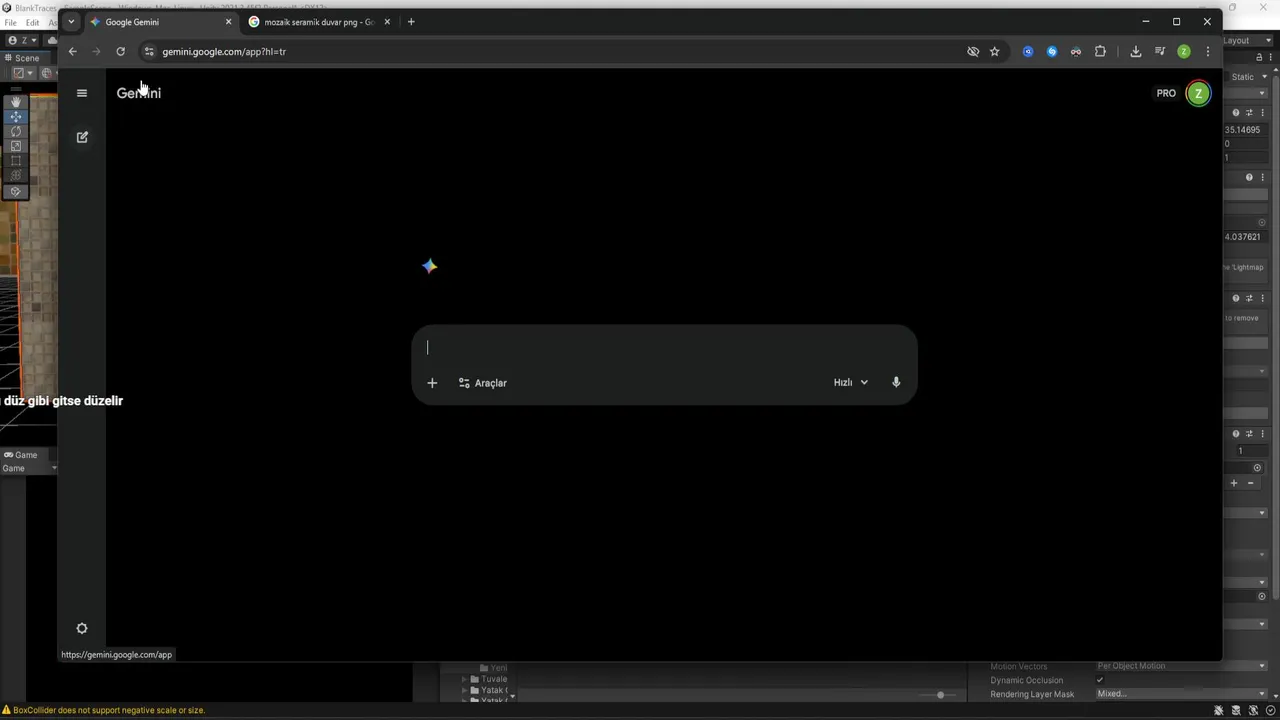Open Unity Game display dropdown
The height and width of the screenshot is (720, 1280).
click(x=29, y=468)
